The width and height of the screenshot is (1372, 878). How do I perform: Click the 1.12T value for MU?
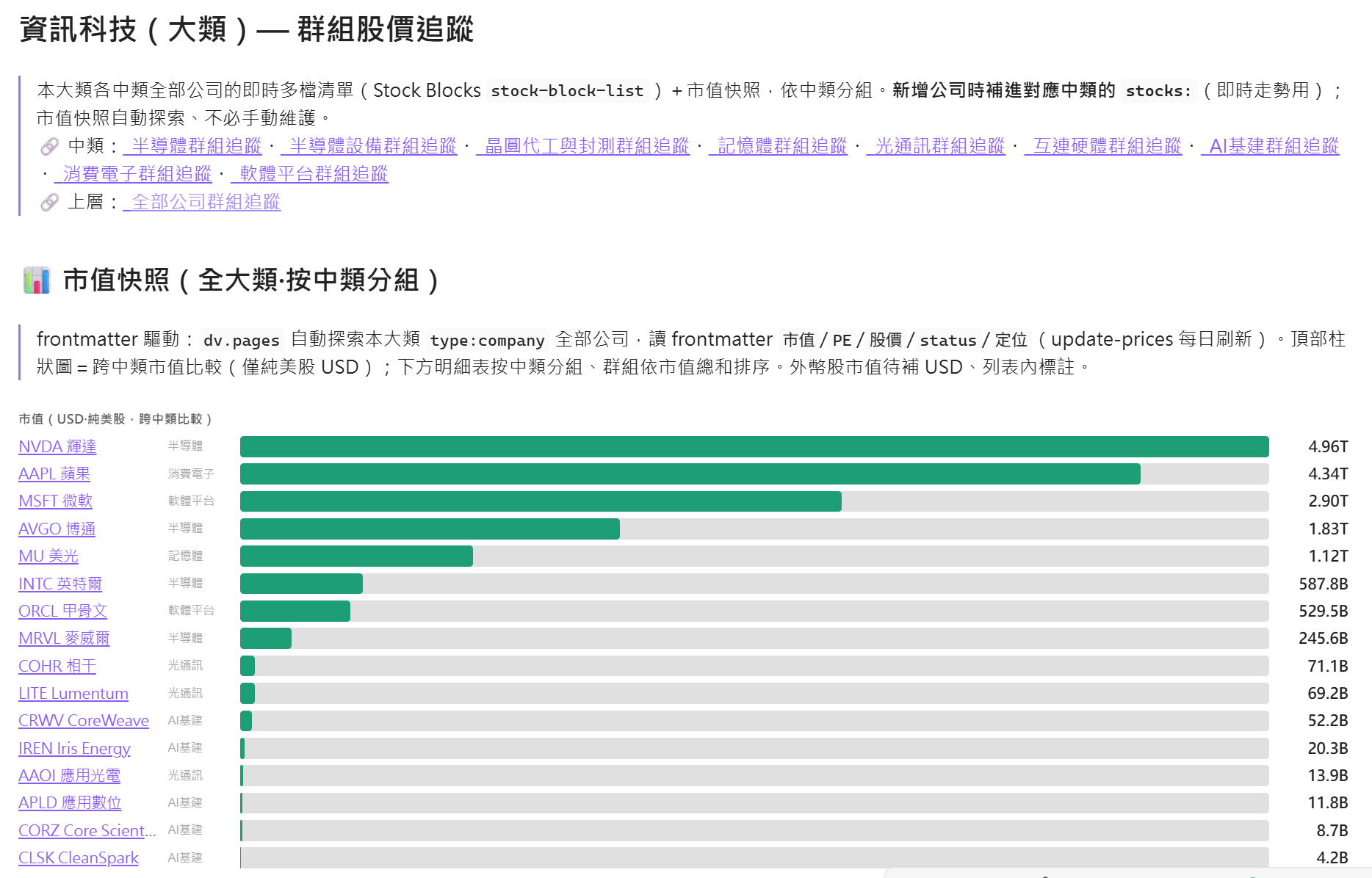1328,556
